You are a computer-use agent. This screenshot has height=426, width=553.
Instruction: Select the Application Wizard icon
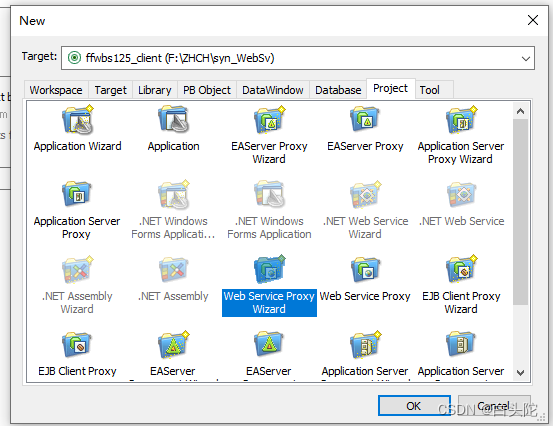(x=78, y=120)
